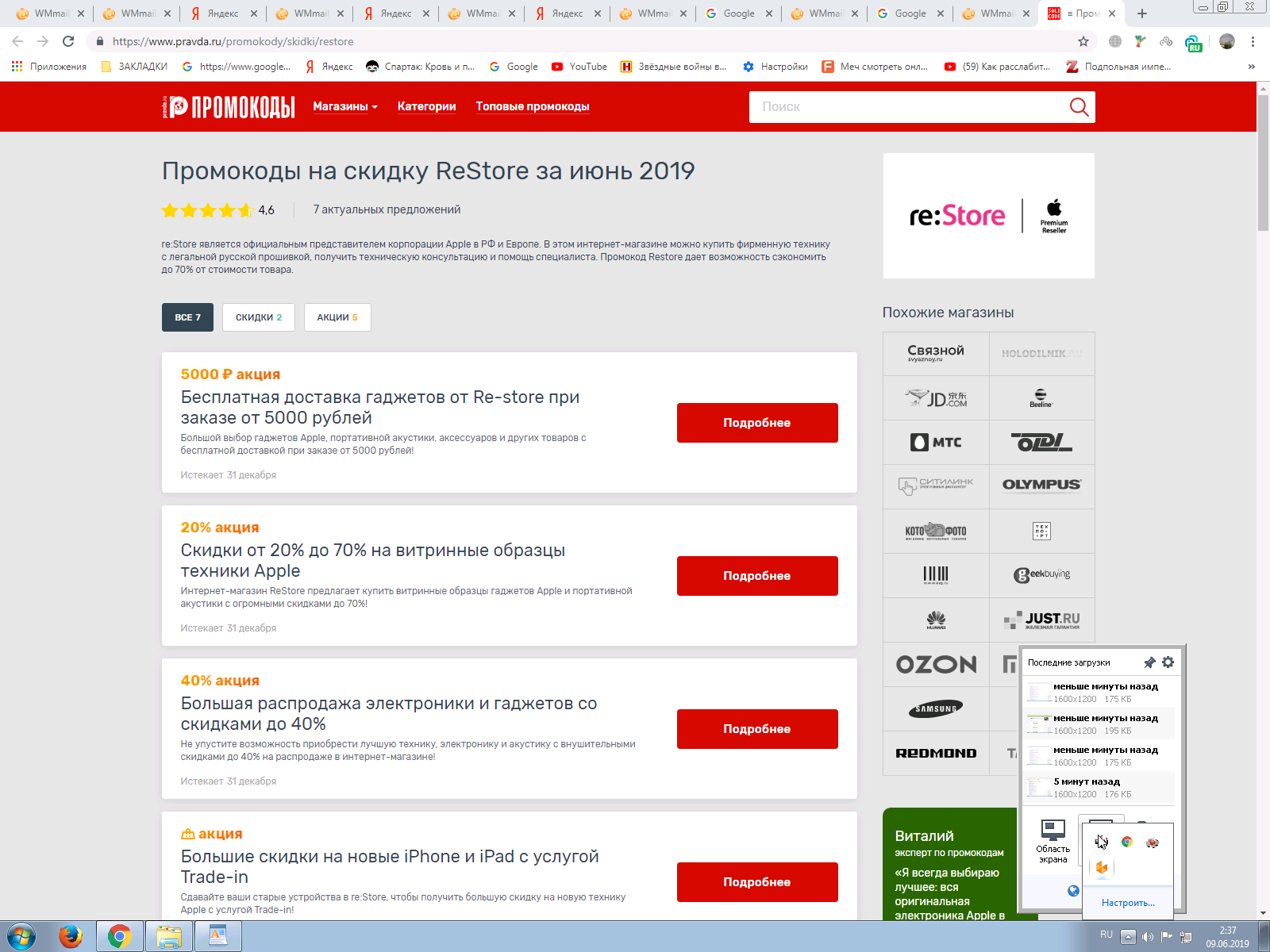
Task: Click Подробнее for Trade-in offer
Action: click(x=757, y=882)
